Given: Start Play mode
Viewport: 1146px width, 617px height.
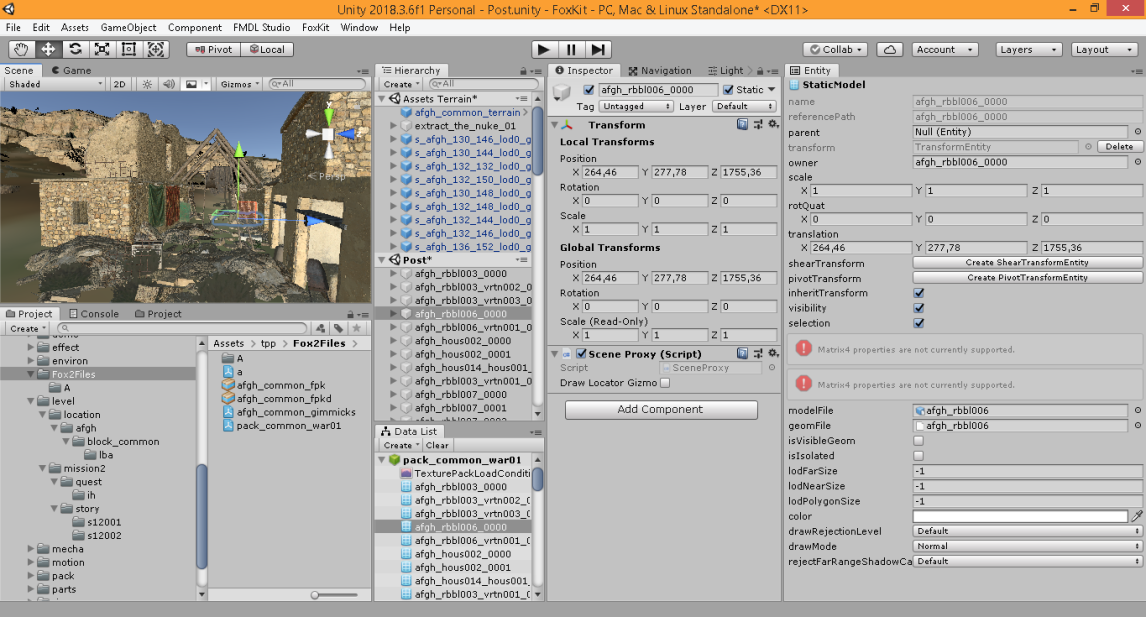Looking at the screenshot, I should 543,49.
